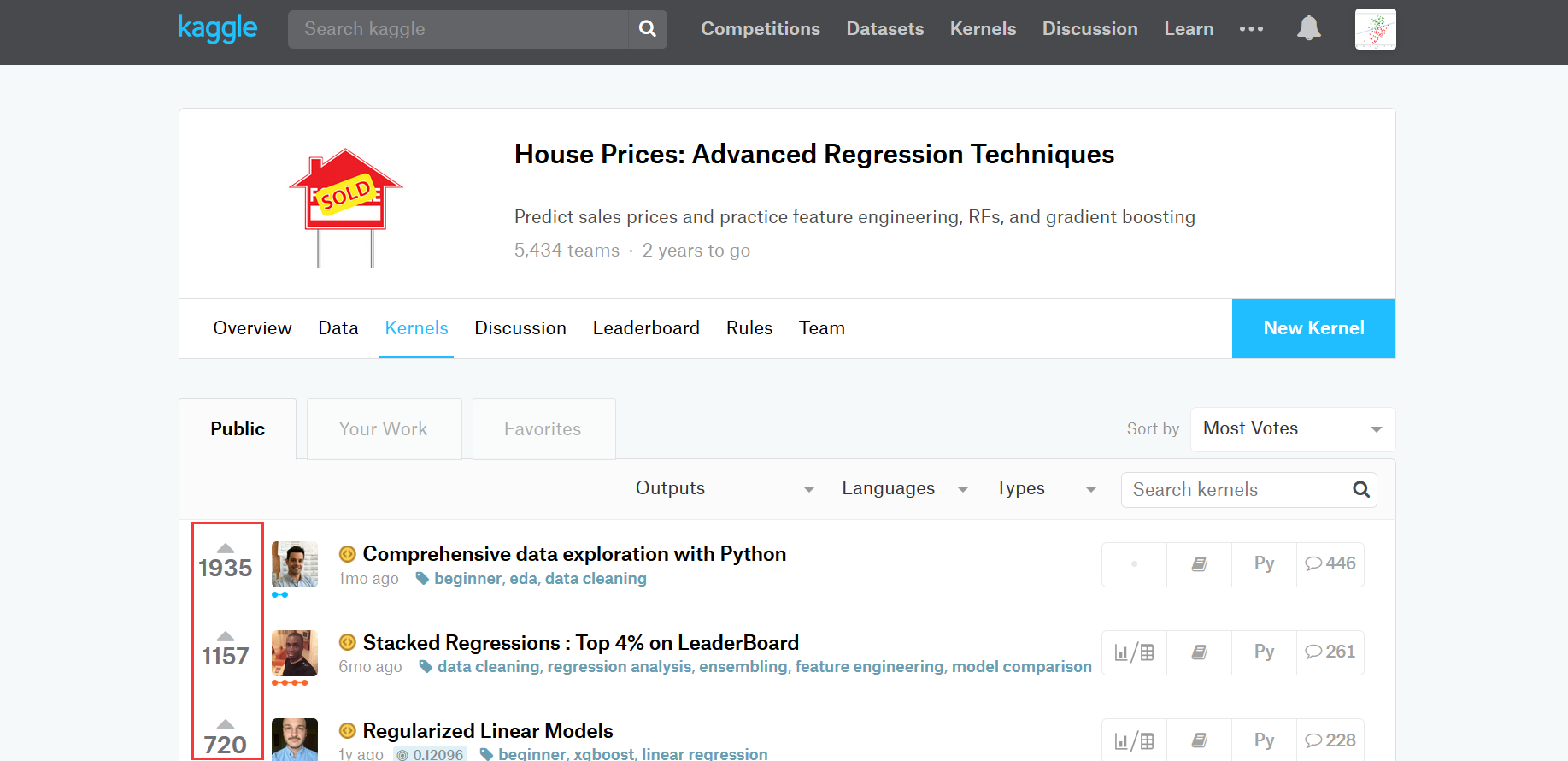Click medal icon beside Stacked Regressions
Viewport: 1568px width, 761px height.
pyautogui.click(x=347, y=642)
